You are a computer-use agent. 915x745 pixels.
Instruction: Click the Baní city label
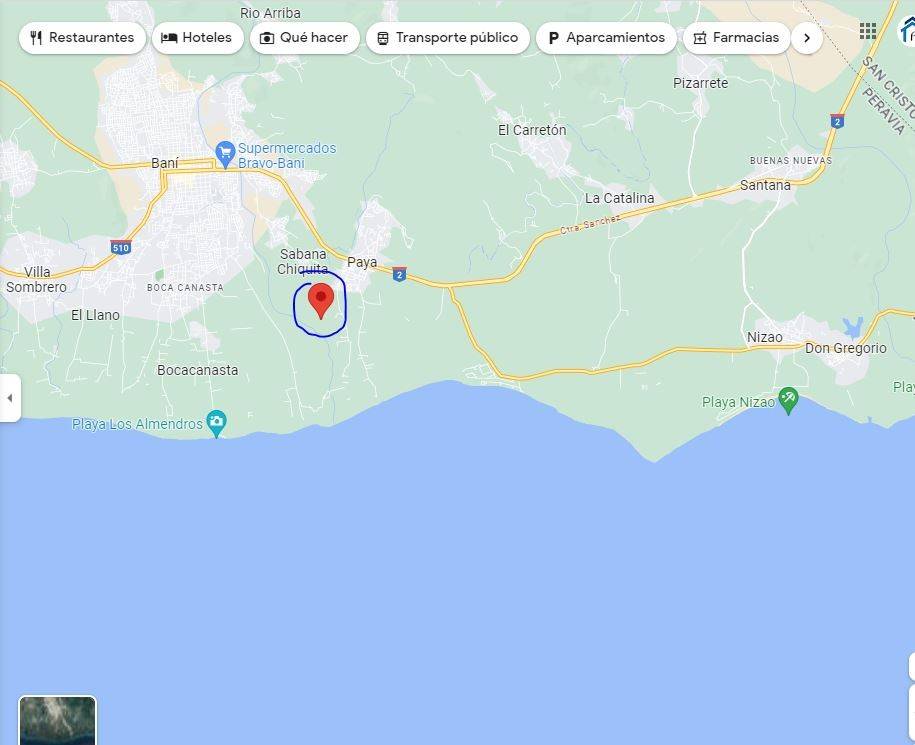click(165, 163)
